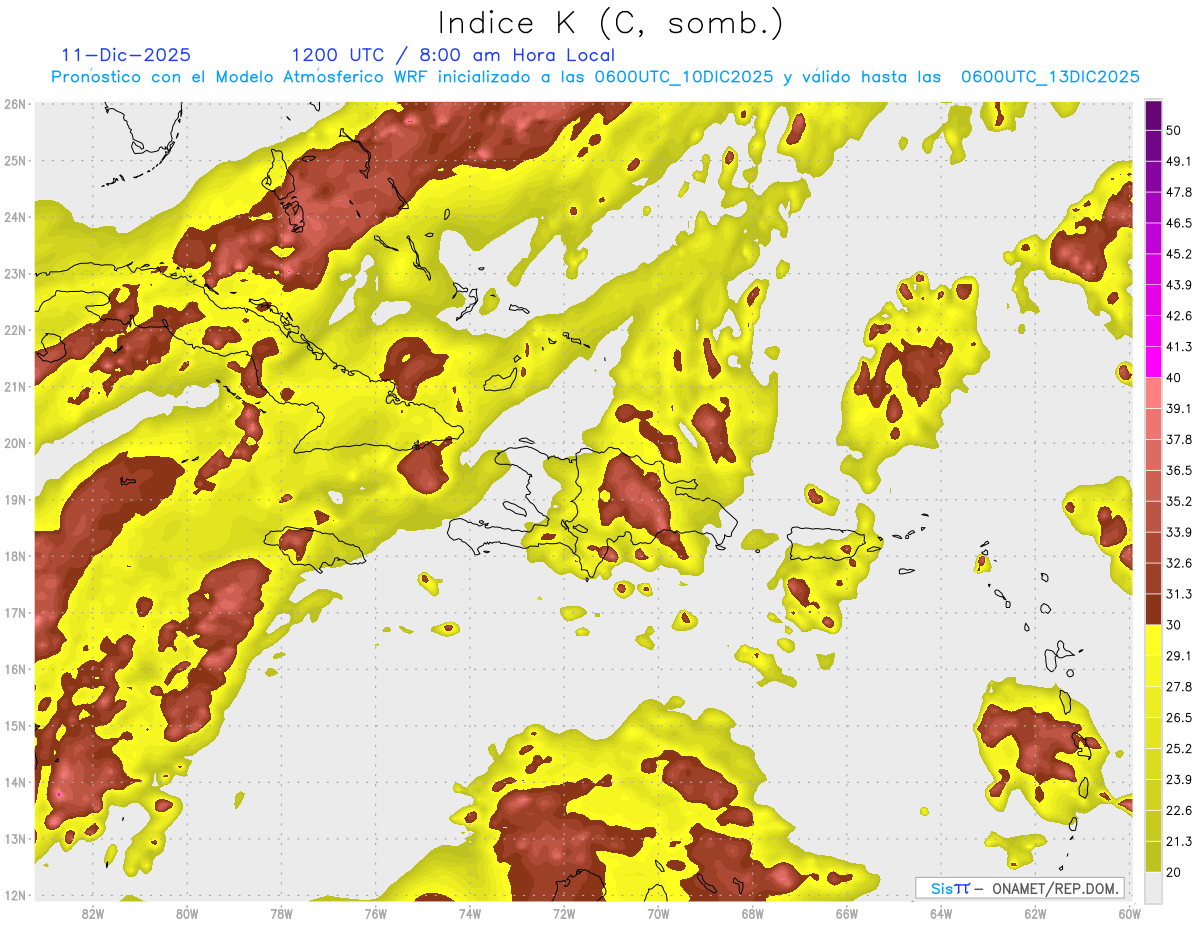Screen dimensions: 1200x927
Task: Click the colorbar value "30"
Action: 1176,625
